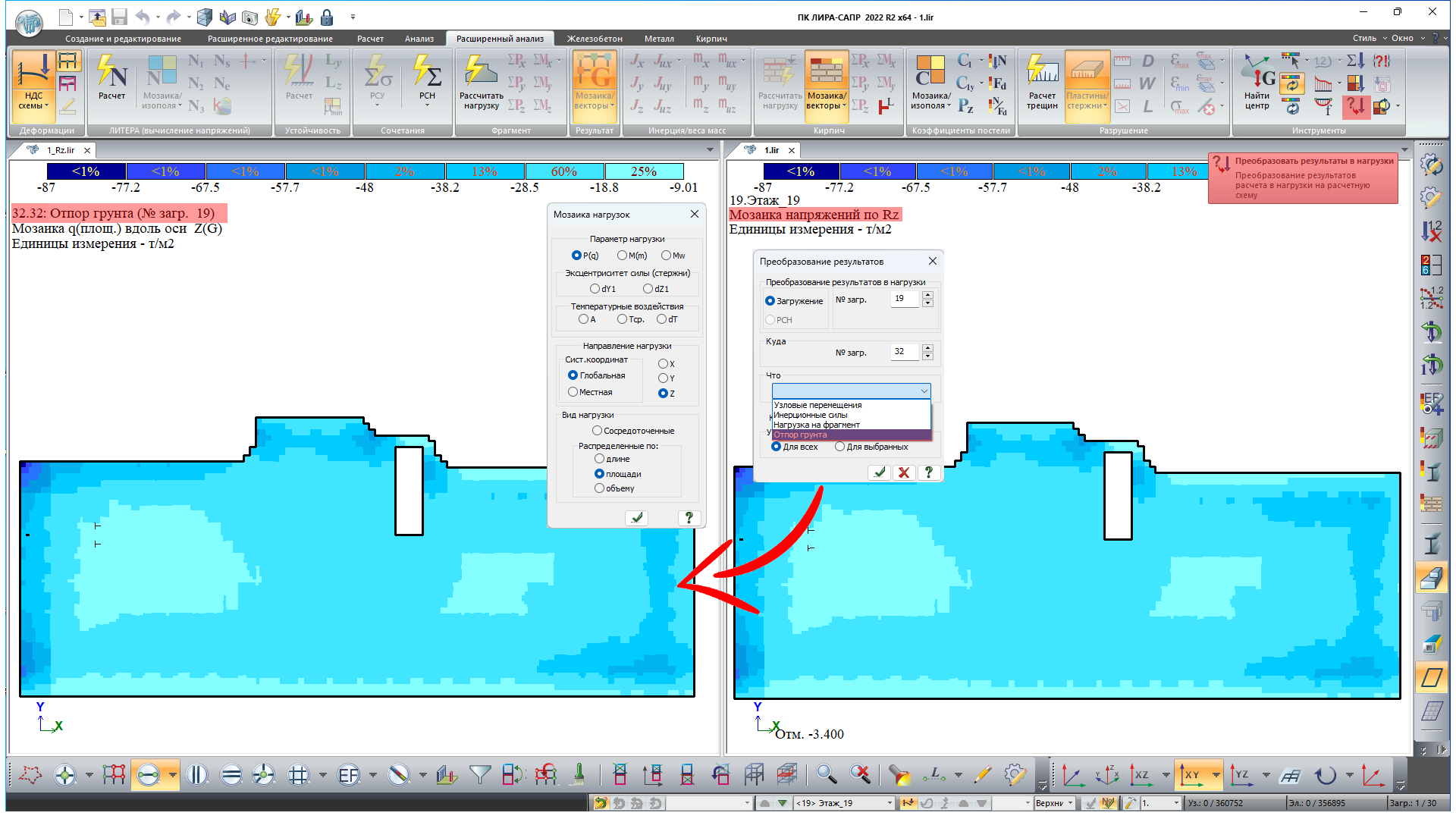Open the Железобетон ribbon tab
Image resolution: width=1456 pixels, height=819 pixels.
[595, 39]
